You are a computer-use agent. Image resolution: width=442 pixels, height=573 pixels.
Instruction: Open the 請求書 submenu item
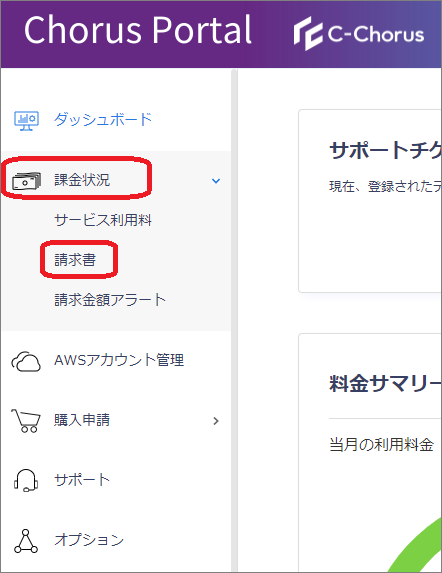75,259
